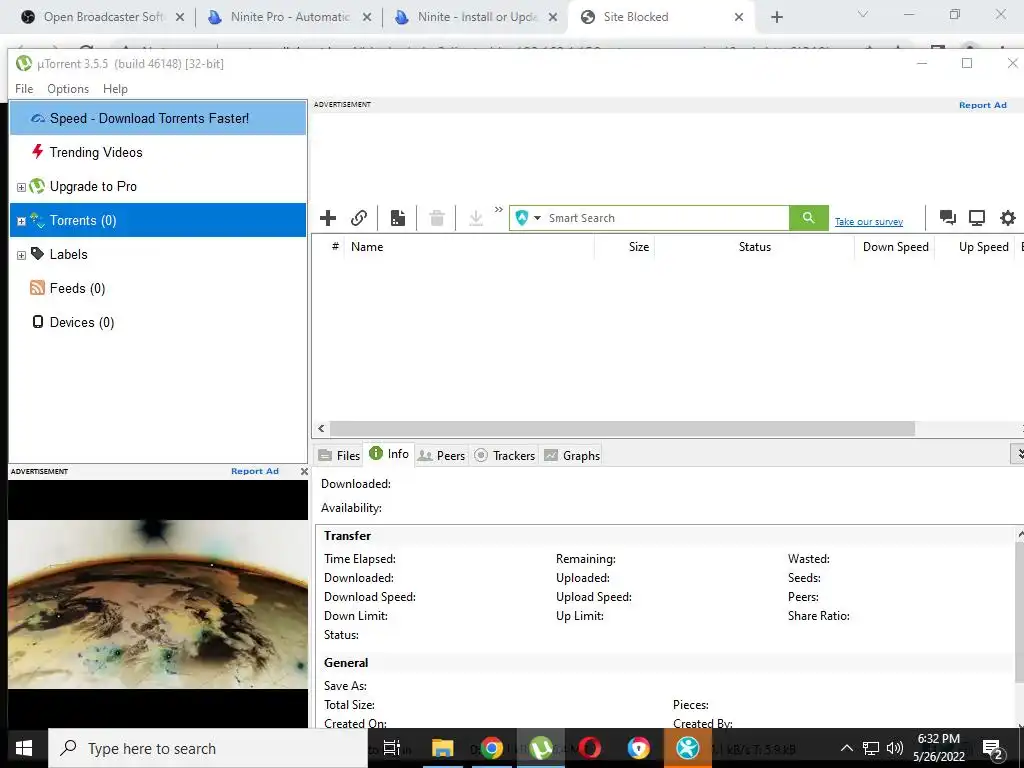Viewport: 1024px width, 768px height.
Task: Create new torrent file icon
Action: tap(398, 218)
